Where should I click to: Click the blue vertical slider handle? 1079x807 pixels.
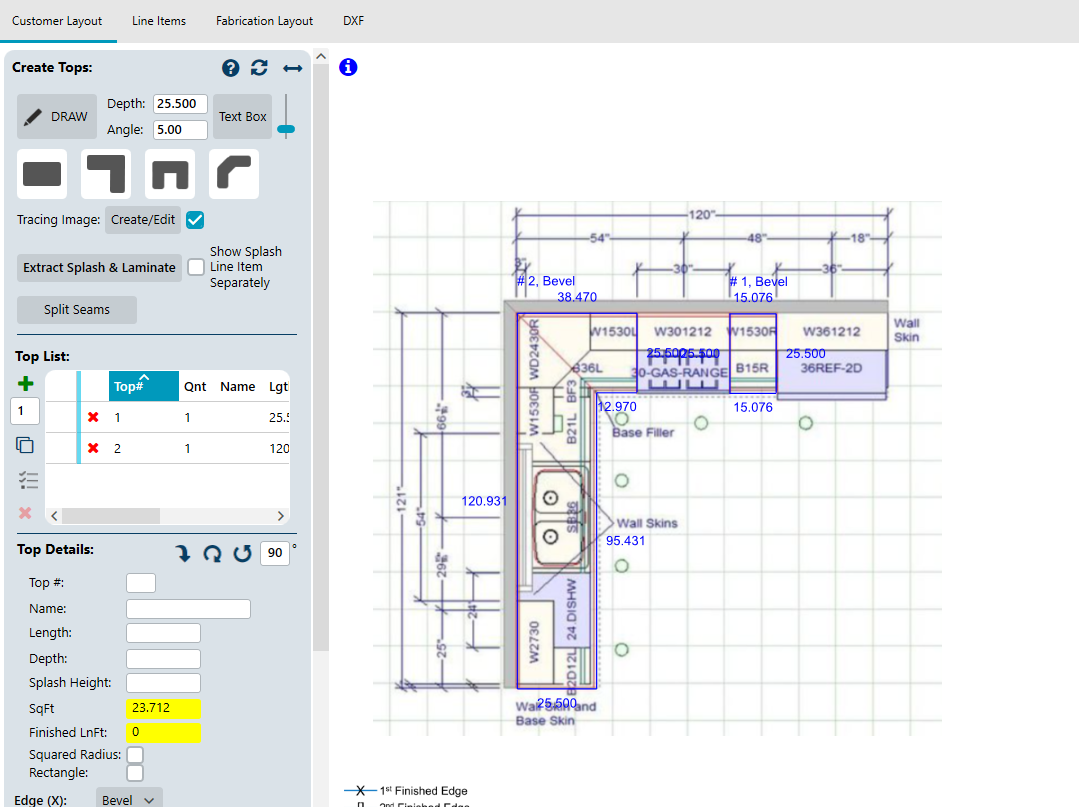(286, 129)
